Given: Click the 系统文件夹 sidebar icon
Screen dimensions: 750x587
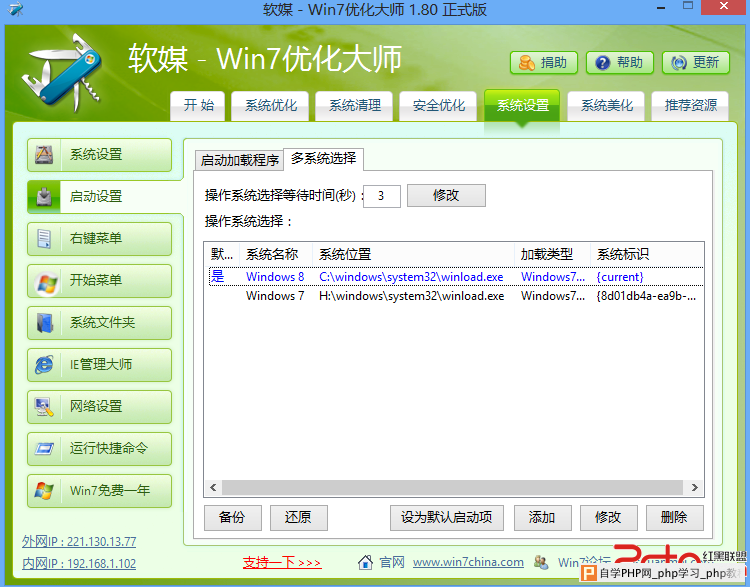Looking at the screenshot, I should coord(45,322).
